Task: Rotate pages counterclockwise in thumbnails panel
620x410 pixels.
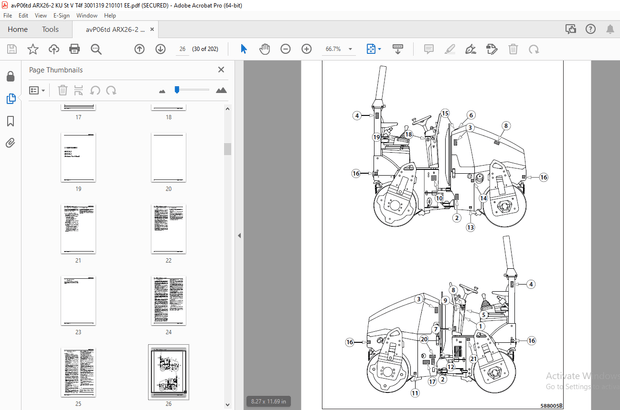Action: (x=95, y=90)
